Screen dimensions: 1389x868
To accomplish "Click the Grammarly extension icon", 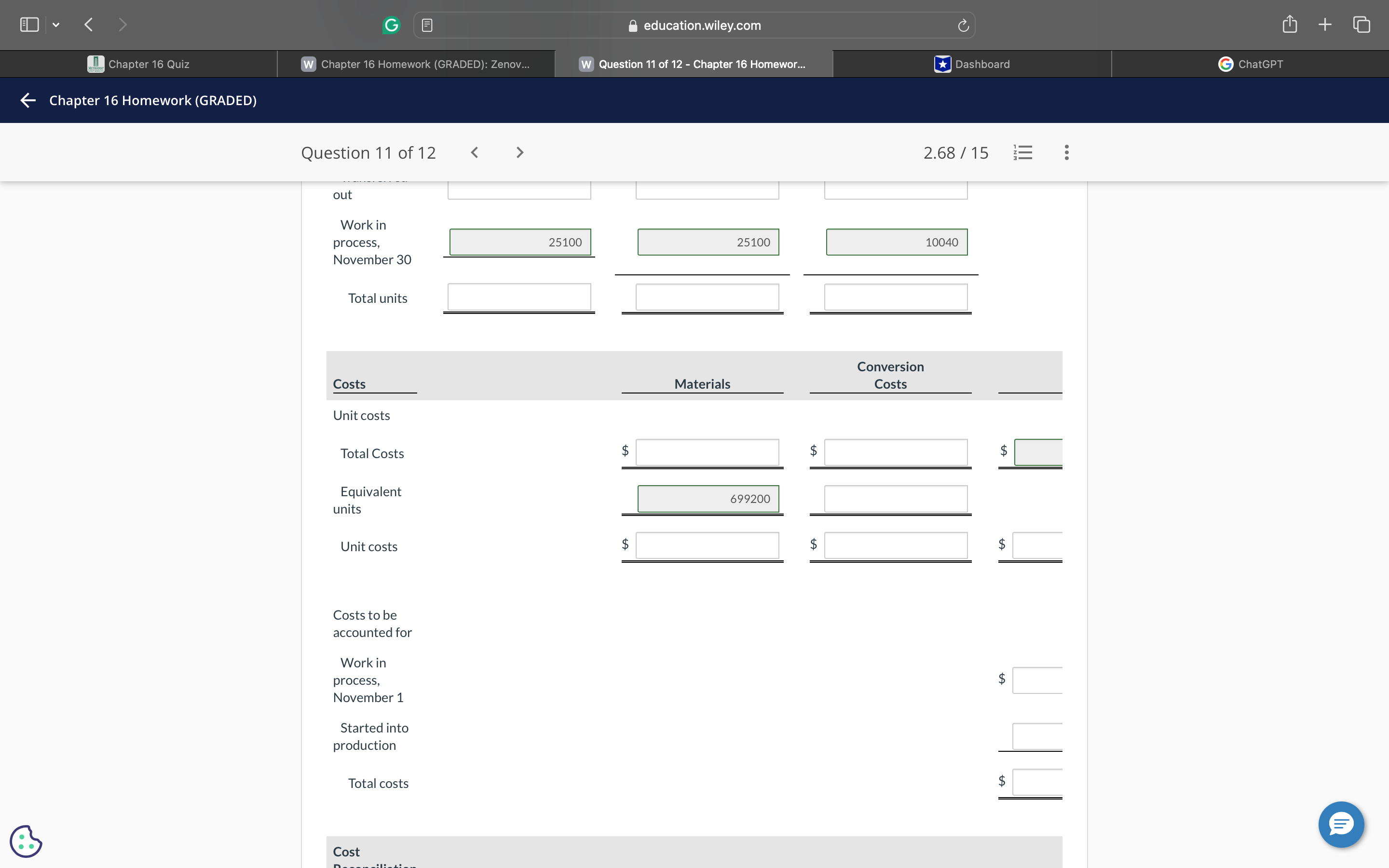I will pos(391,25).
